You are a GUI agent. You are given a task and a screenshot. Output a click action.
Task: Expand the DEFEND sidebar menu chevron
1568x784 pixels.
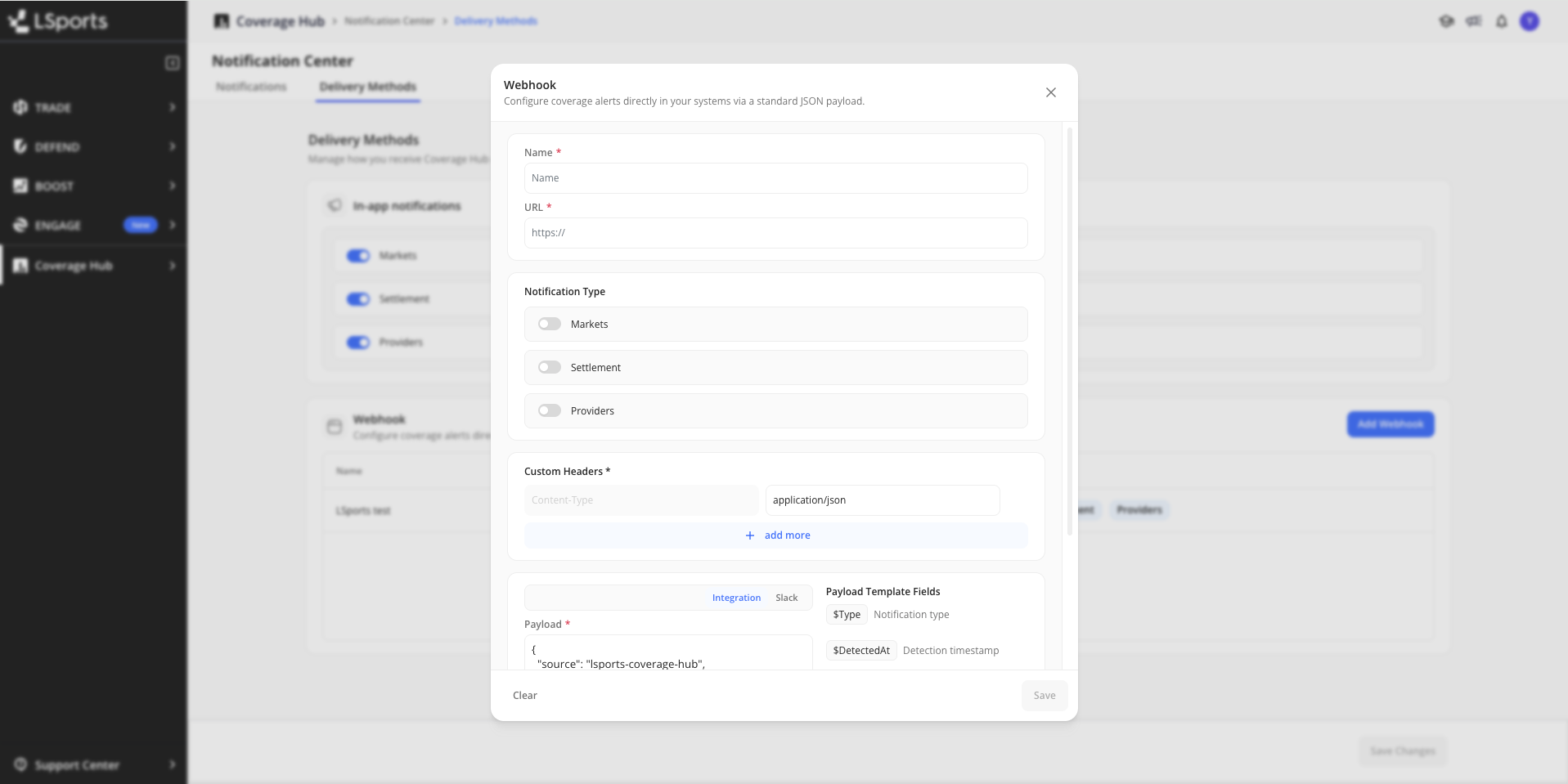coord(173,146)
